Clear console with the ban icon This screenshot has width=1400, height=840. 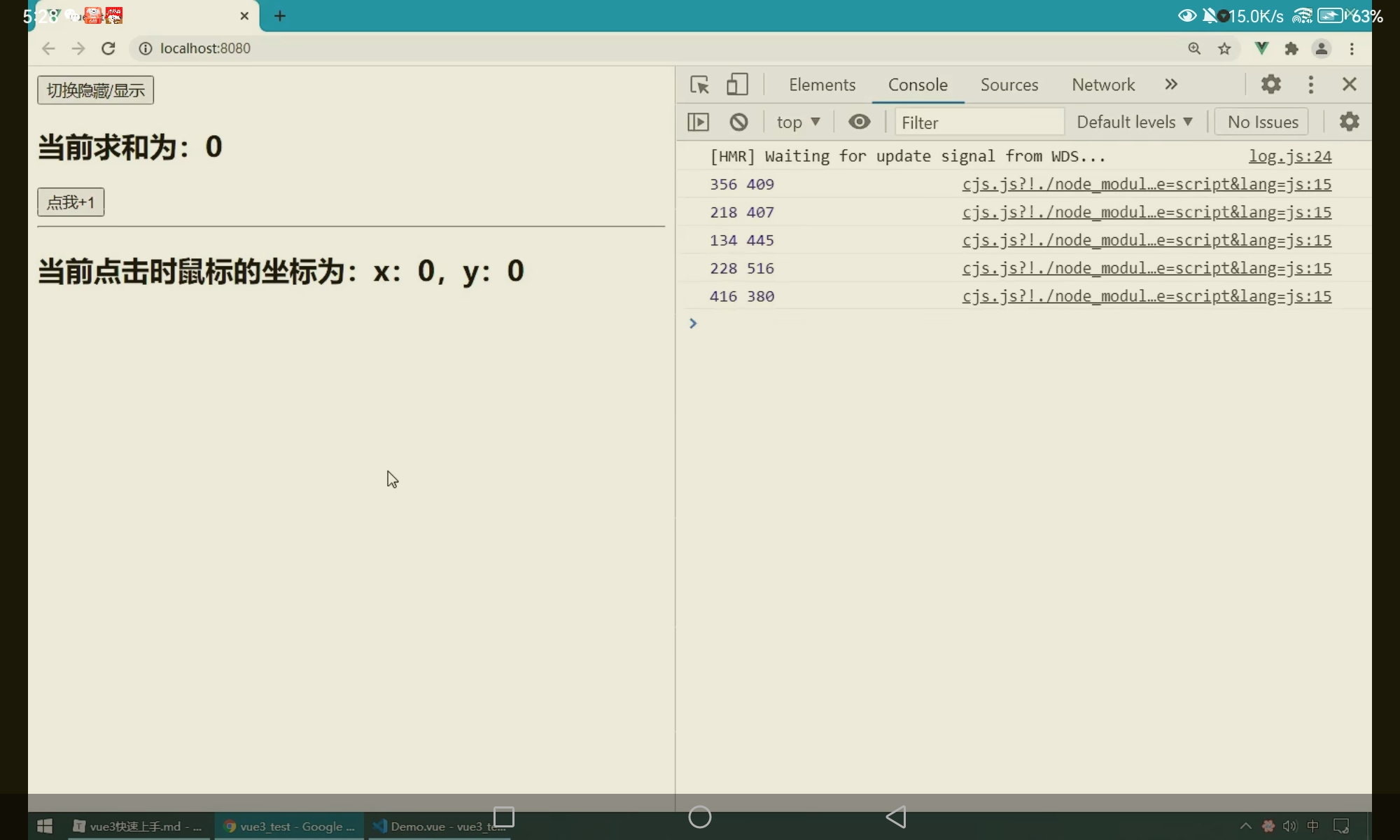point(738,122)
